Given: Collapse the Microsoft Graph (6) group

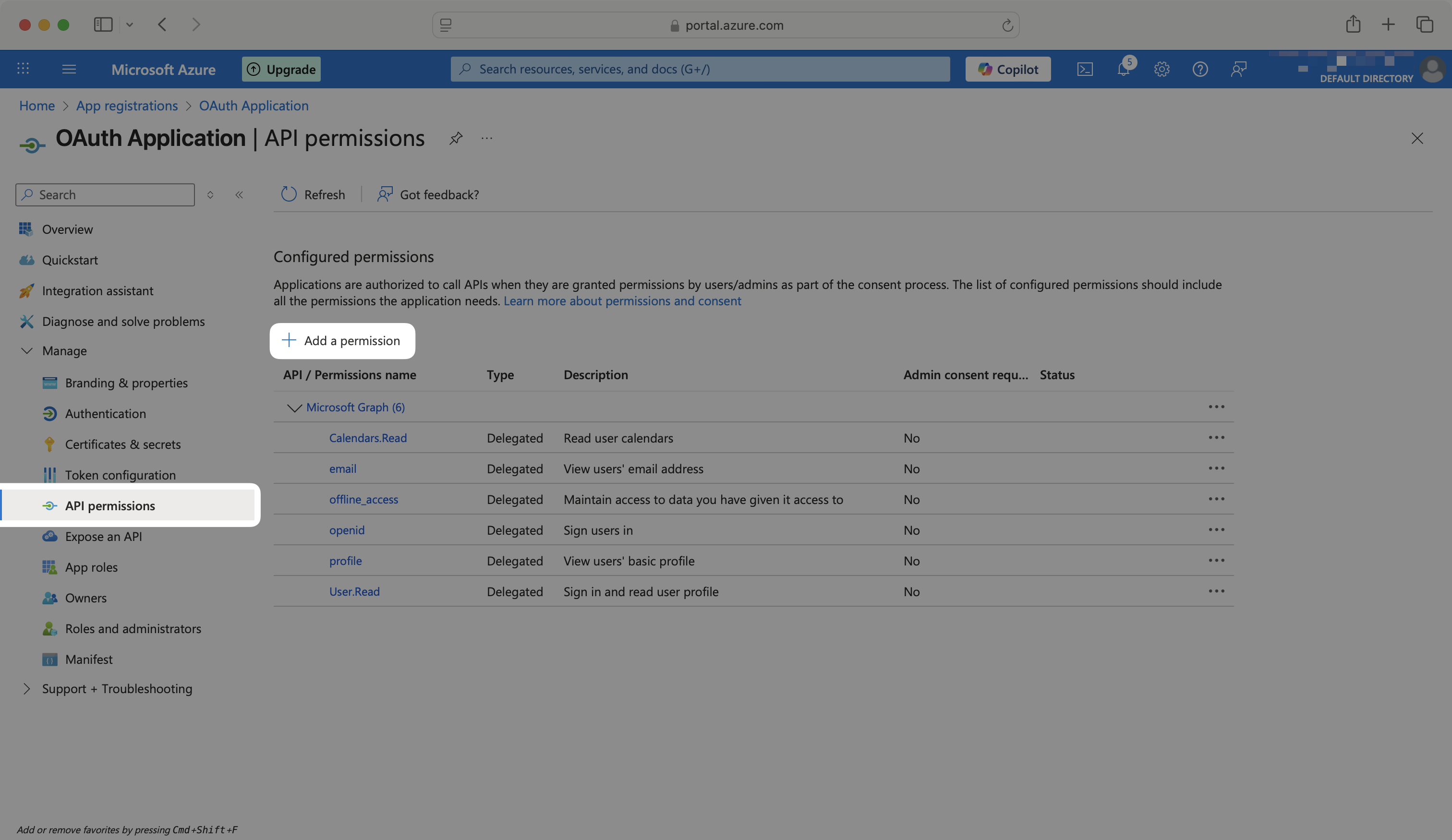Looking at the screenshot, I should tap(294, 408).
